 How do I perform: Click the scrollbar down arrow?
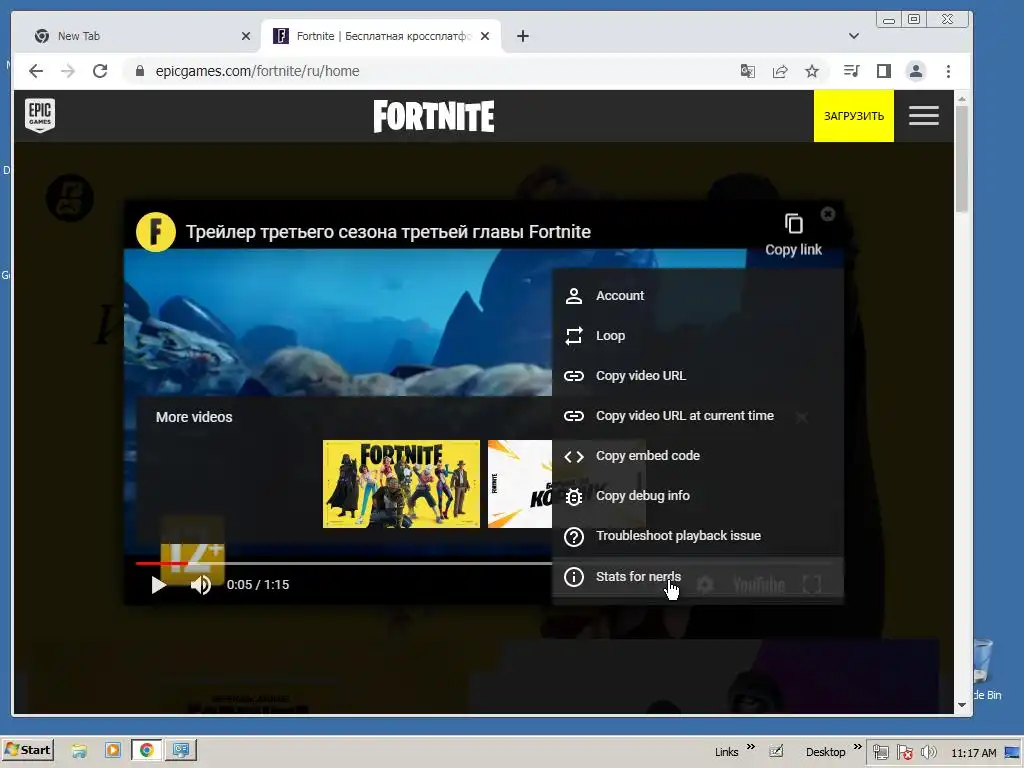click(961, 705)
